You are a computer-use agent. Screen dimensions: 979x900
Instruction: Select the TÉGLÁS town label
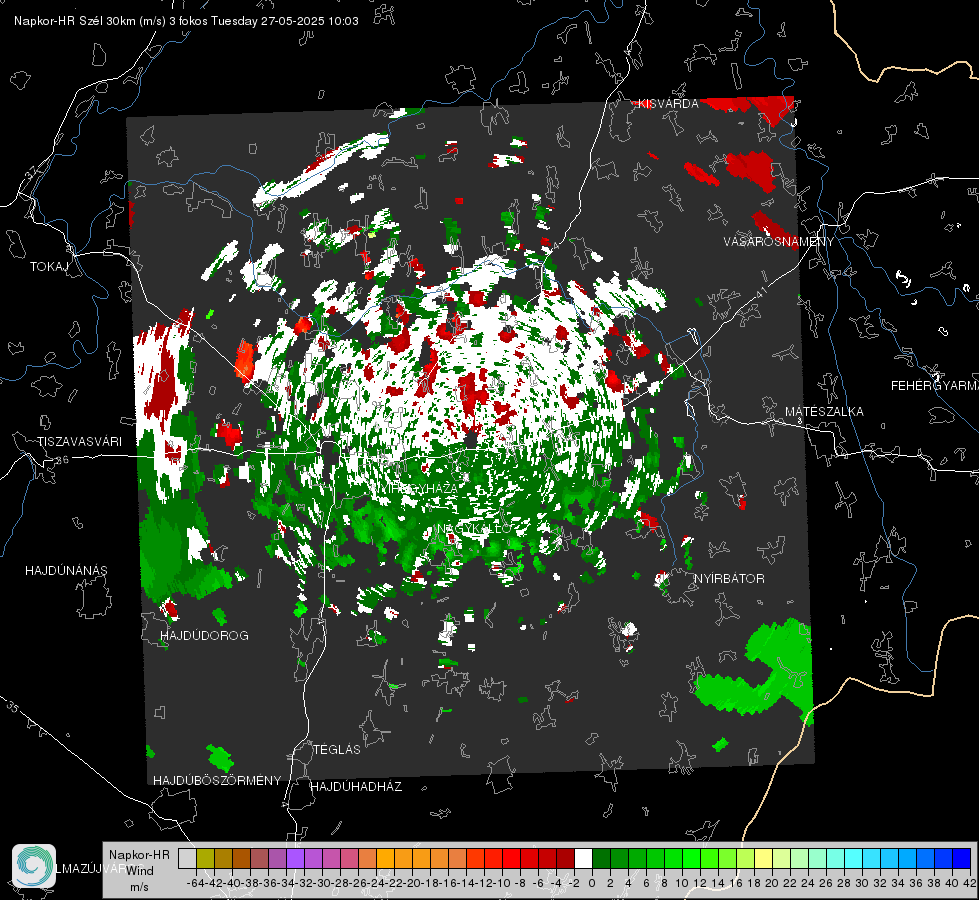337,750
